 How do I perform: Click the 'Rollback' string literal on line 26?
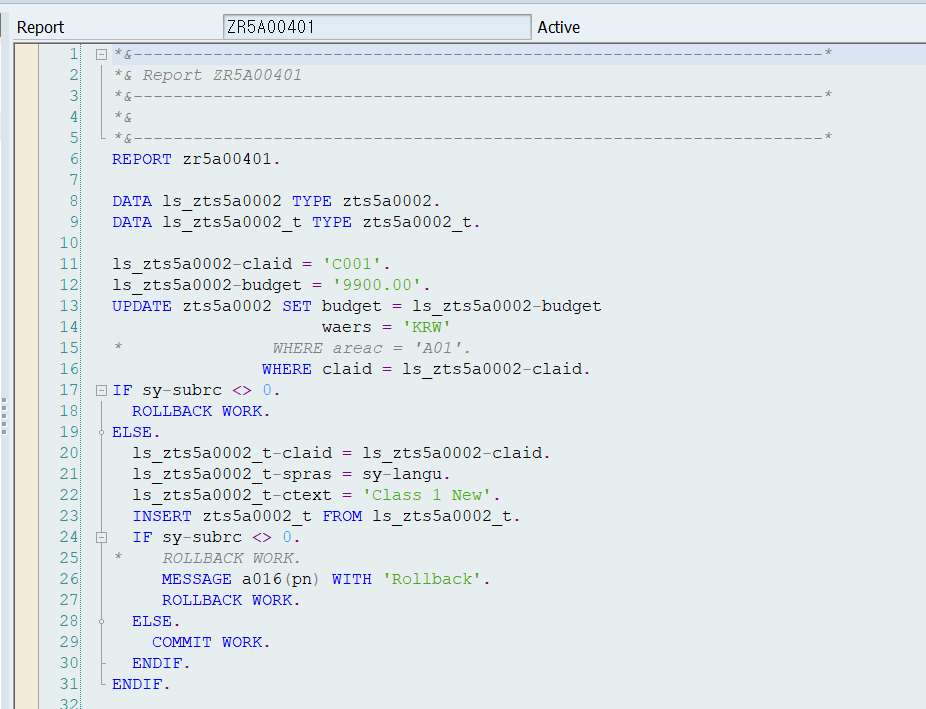tap(432, 579)
